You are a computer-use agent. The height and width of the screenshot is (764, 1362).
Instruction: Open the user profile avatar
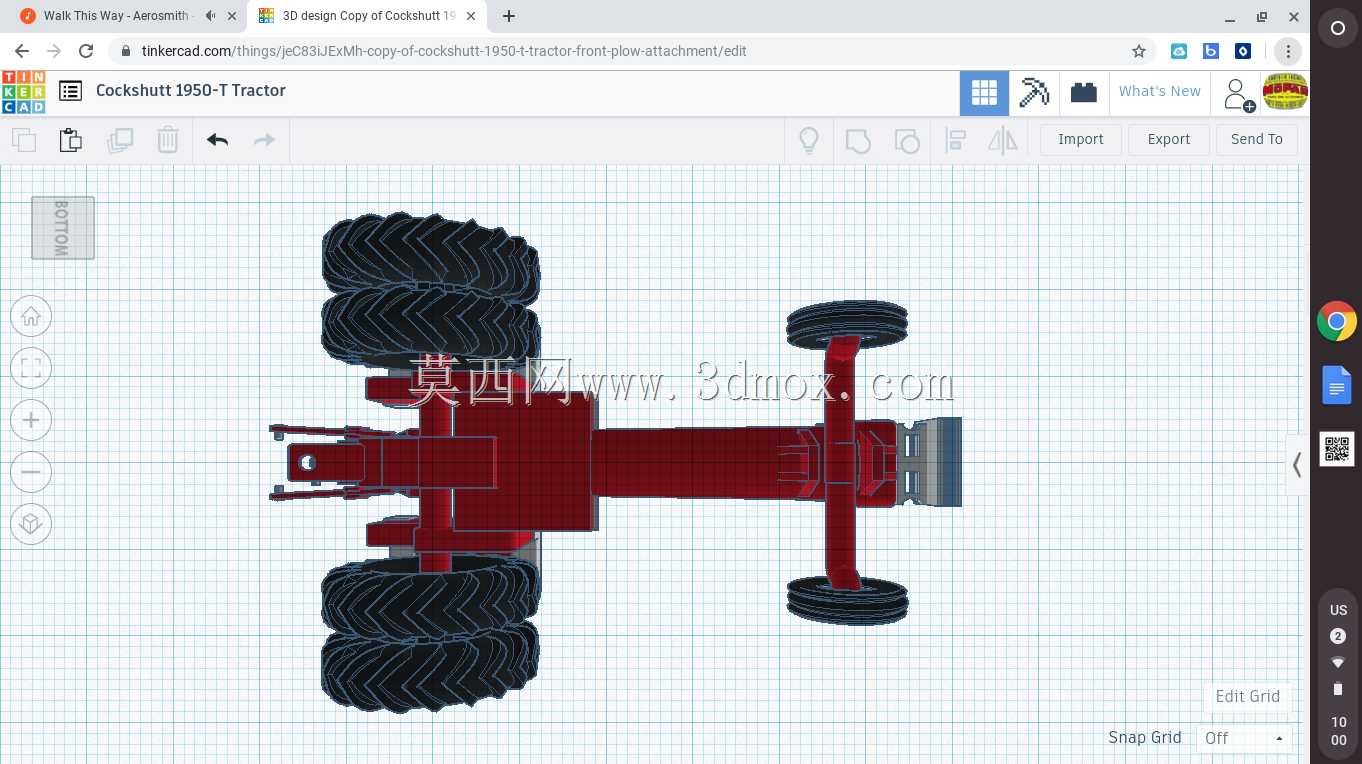tap(1285, 92)
